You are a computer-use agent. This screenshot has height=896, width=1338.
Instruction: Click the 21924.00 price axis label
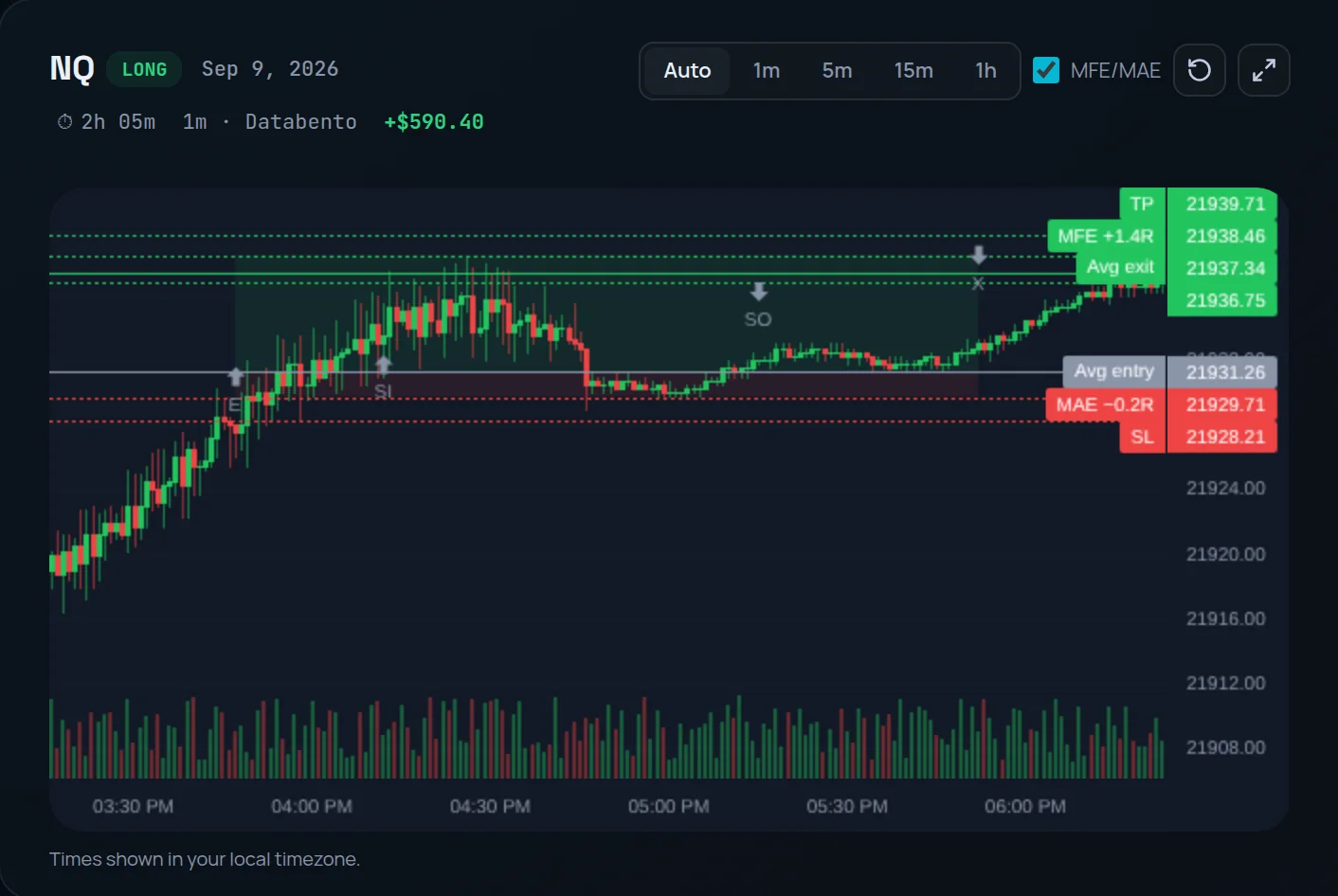(x=1225, y=488)
